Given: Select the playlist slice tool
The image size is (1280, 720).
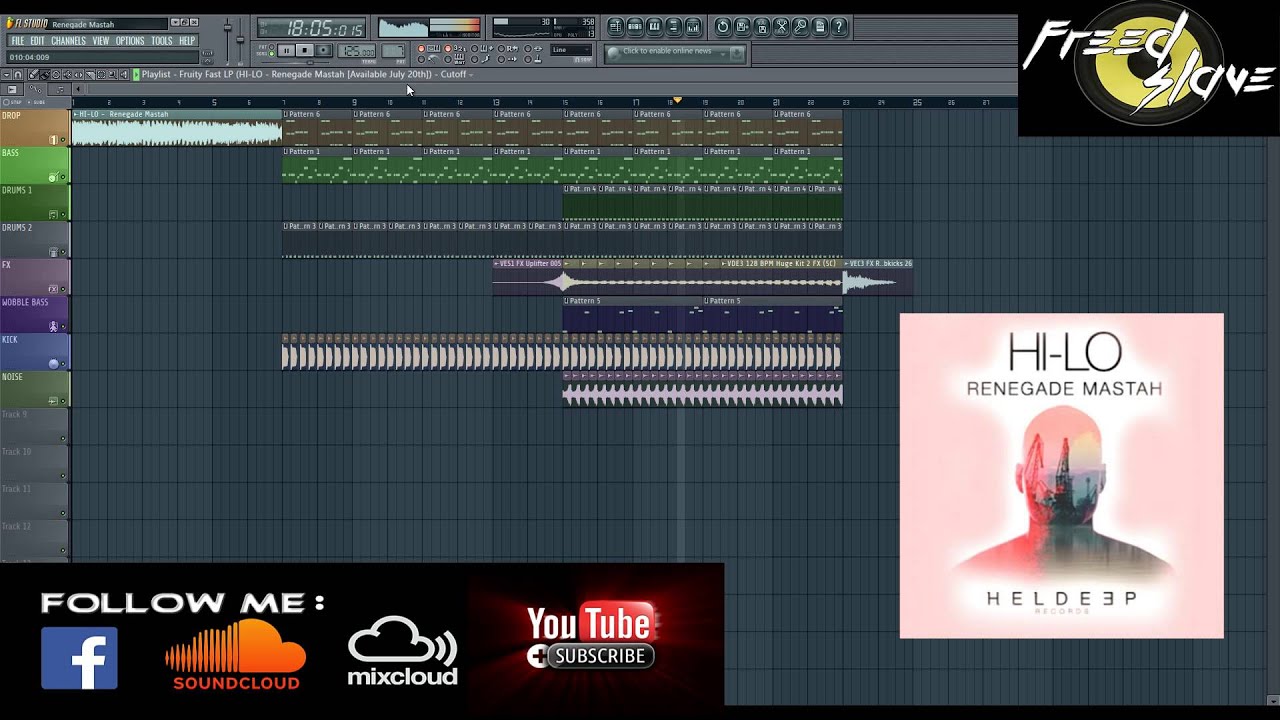Looking at the screenshot, I should coord(90,74).
